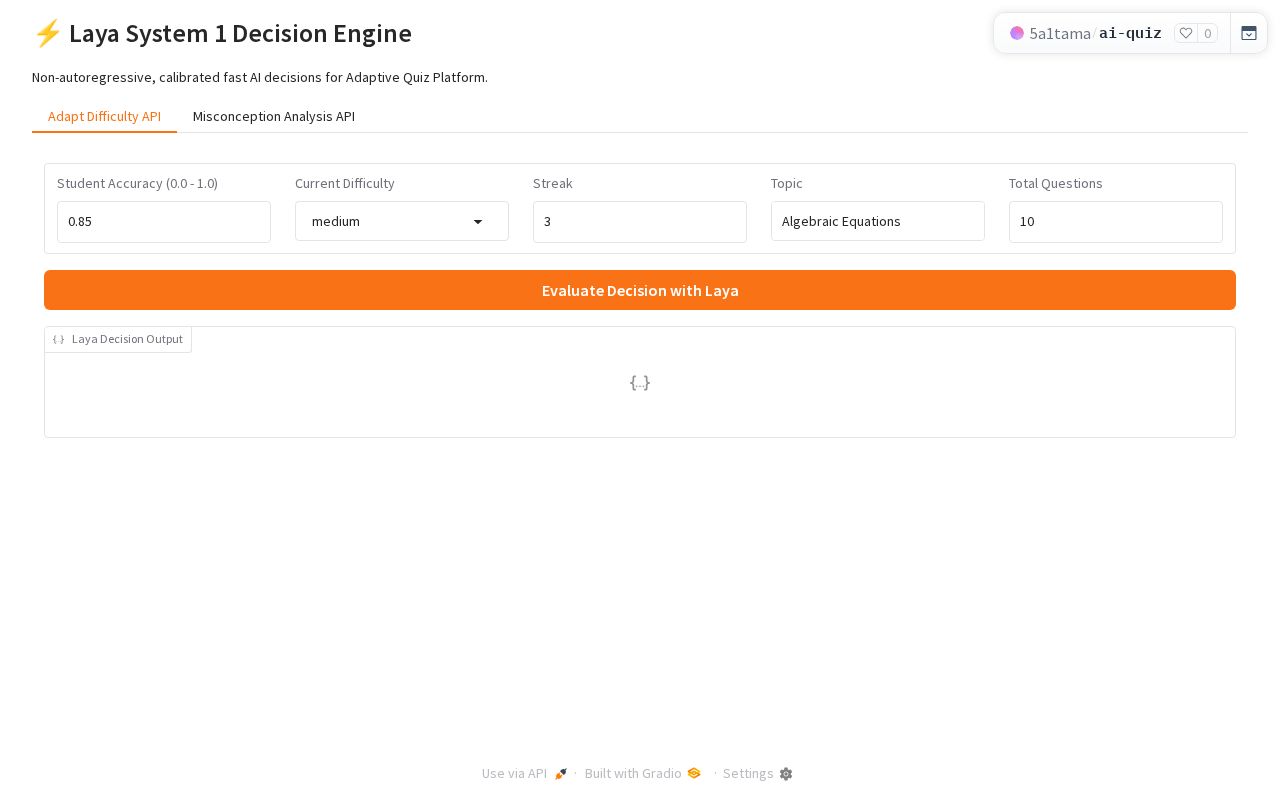Focus the Total Questions field
1280x800 pixels.
point(1116,222)
